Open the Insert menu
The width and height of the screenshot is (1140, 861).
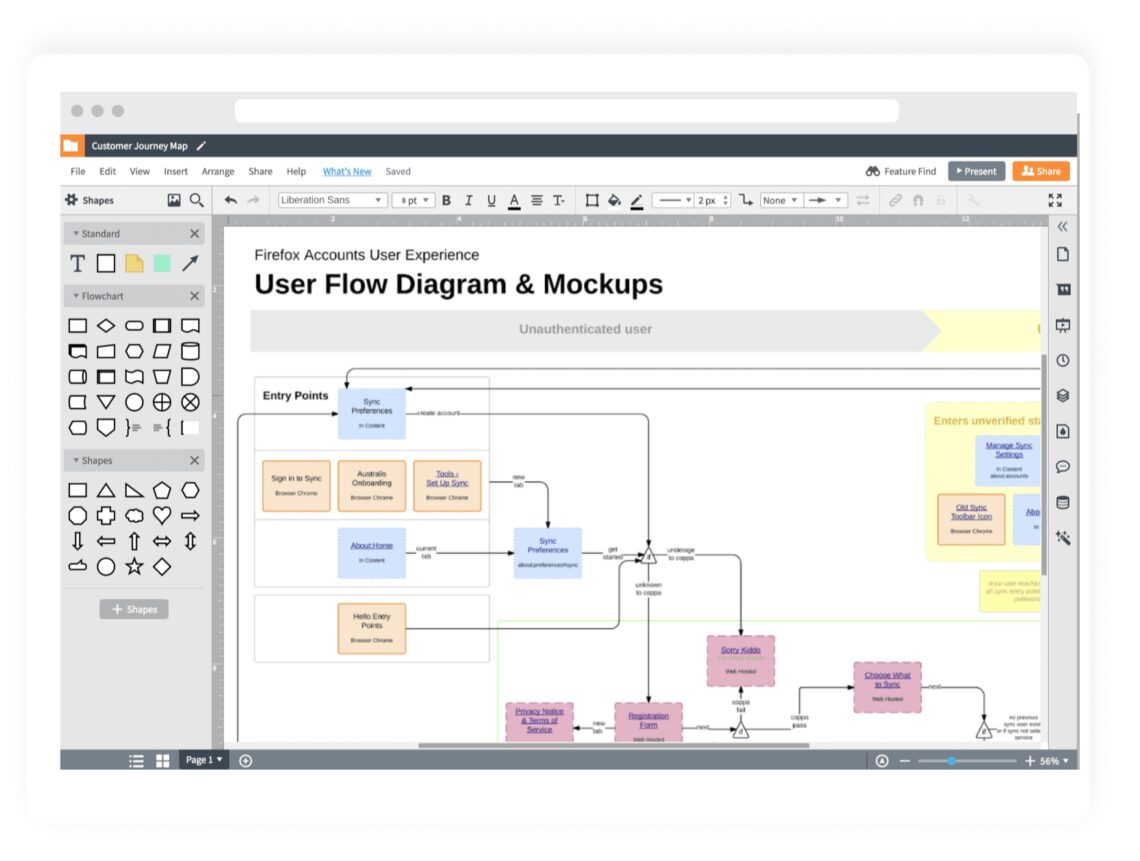(176, 172)
